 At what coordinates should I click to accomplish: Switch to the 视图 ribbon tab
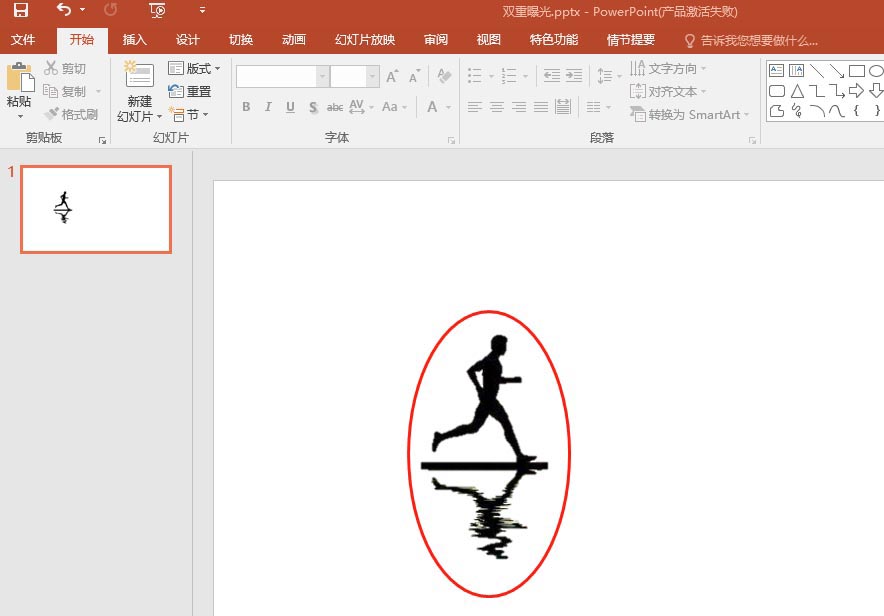(488, 40)
